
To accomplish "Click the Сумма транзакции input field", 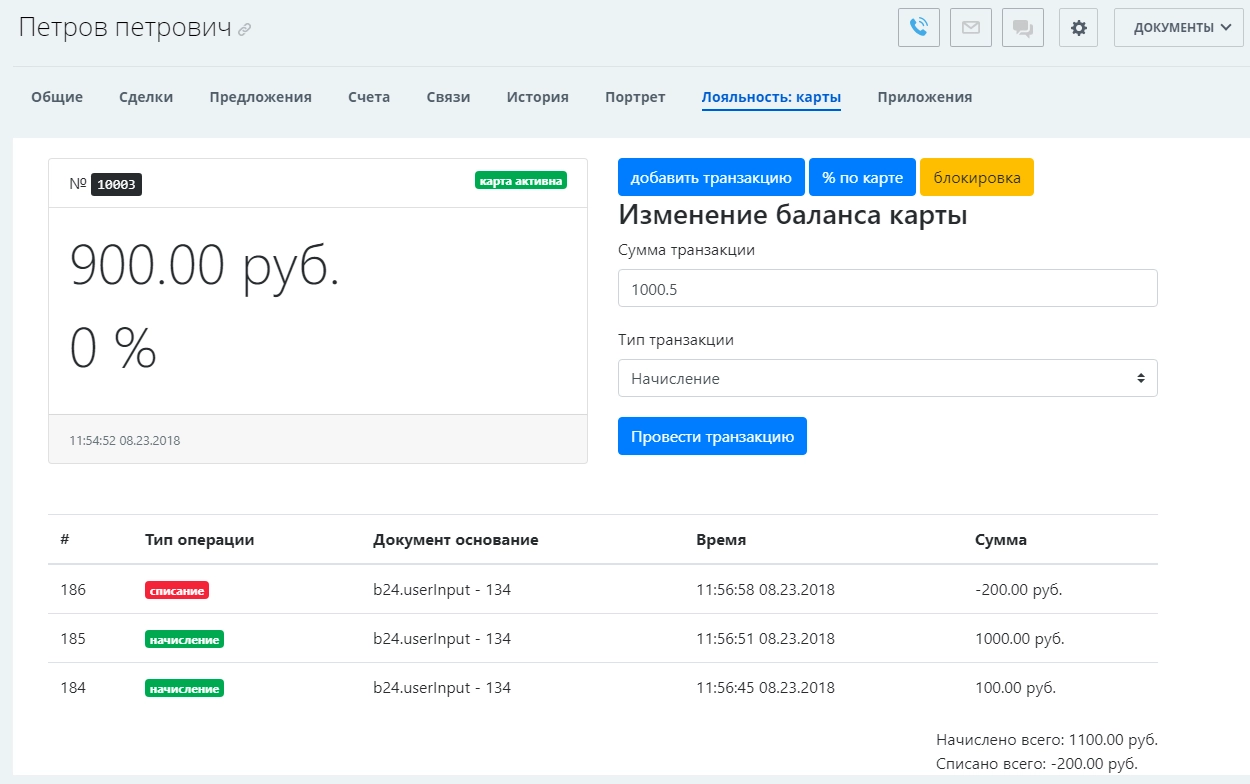I will [888, 287].
